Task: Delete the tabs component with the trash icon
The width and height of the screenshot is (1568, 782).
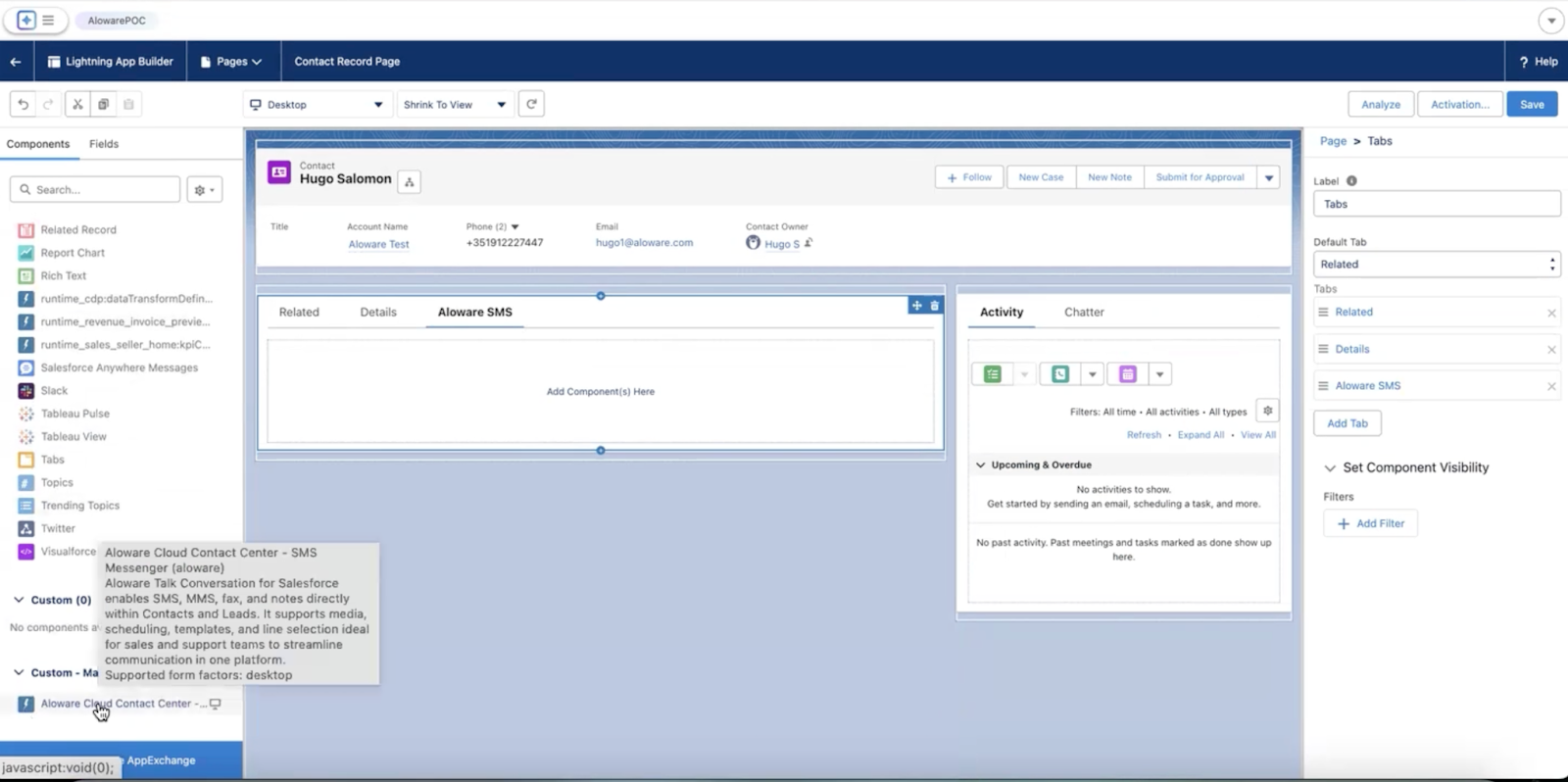Action: (x=935, y=306)
